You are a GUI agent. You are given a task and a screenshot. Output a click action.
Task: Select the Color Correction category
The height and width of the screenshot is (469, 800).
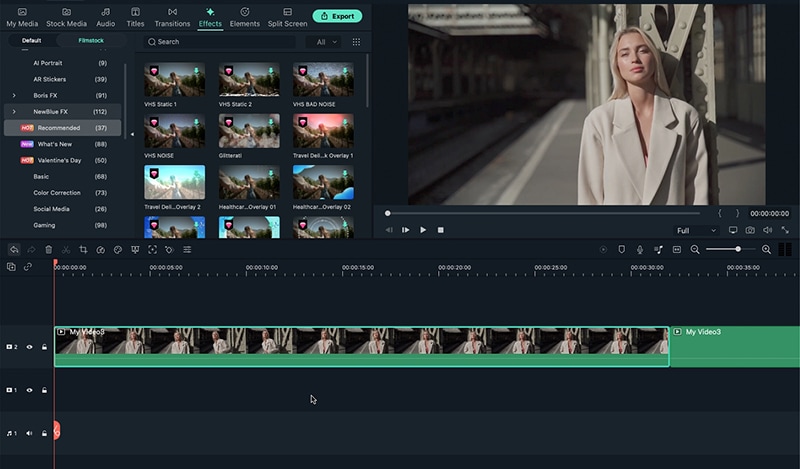pos(63,193)
